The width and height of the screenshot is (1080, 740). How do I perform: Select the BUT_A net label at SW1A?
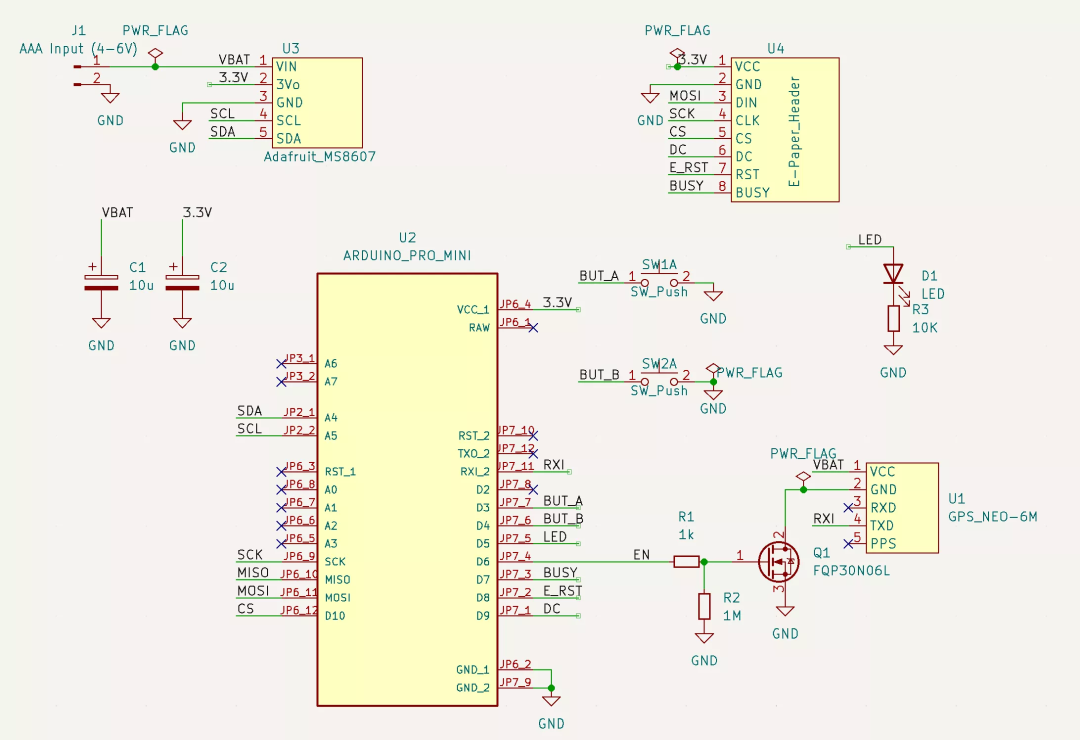click(599, 276)
